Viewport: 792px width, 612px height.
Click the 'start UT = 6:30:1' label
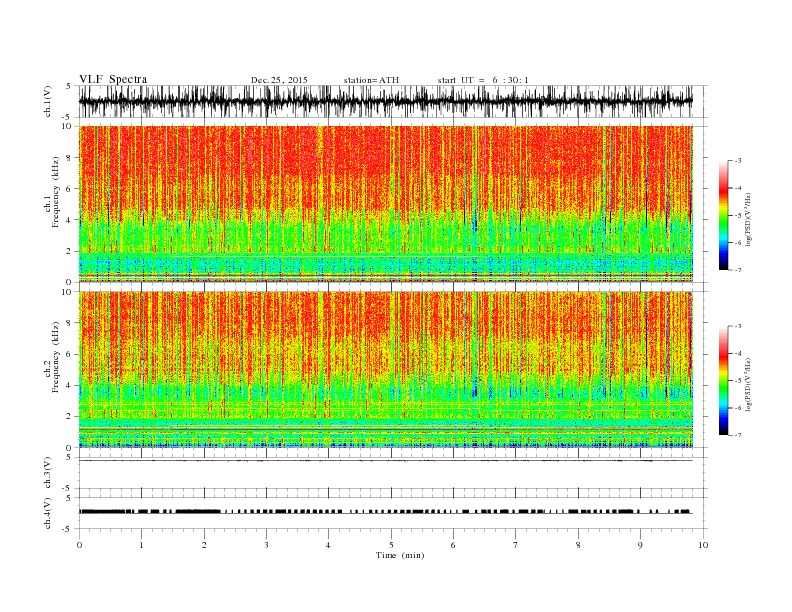[483, 80]
